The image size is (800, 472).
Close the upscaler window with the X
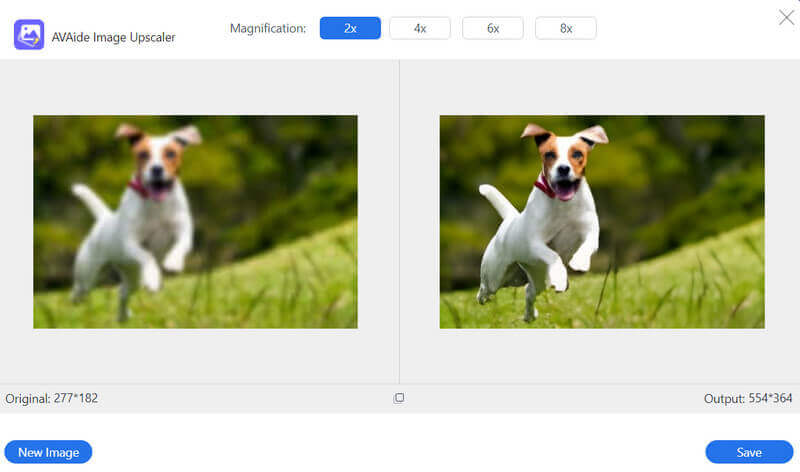tap(786, 17)
